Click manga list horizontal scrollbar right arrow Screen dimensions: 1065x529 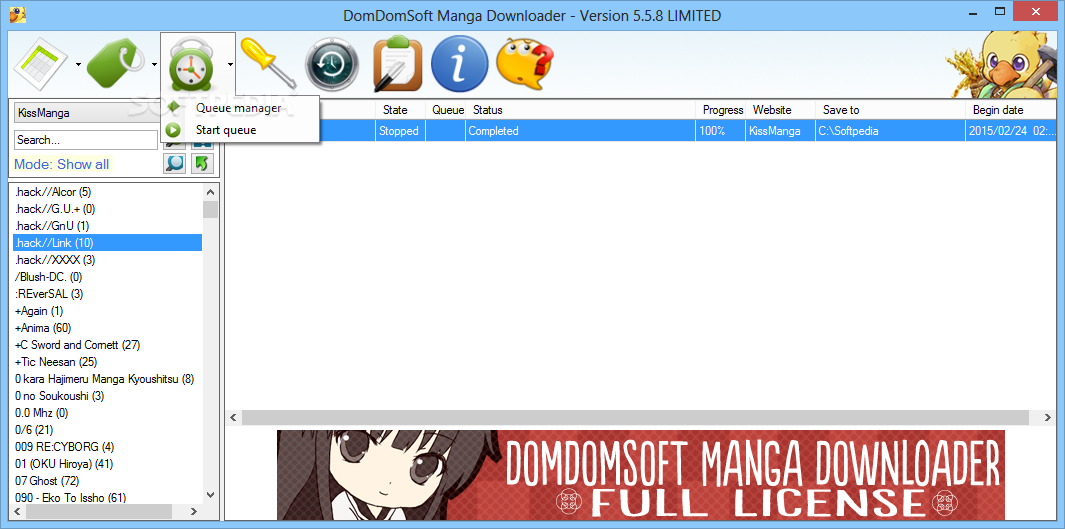tap(194, 511)
